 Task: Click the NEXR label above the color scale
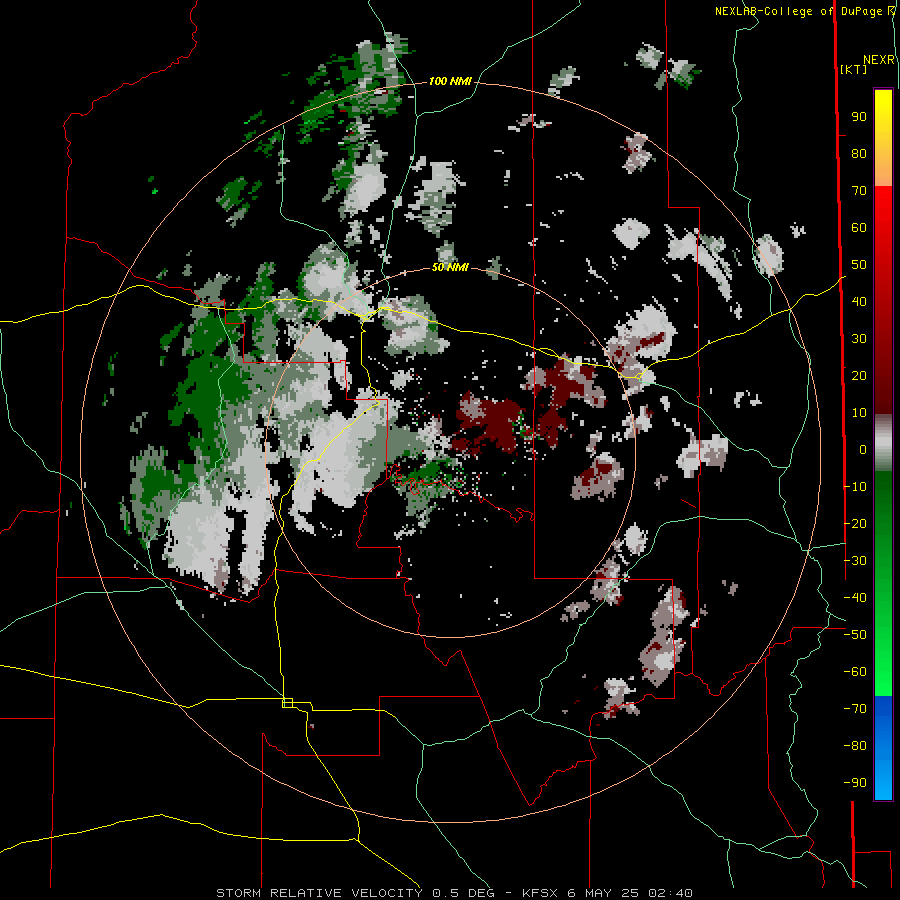[879, 60]
